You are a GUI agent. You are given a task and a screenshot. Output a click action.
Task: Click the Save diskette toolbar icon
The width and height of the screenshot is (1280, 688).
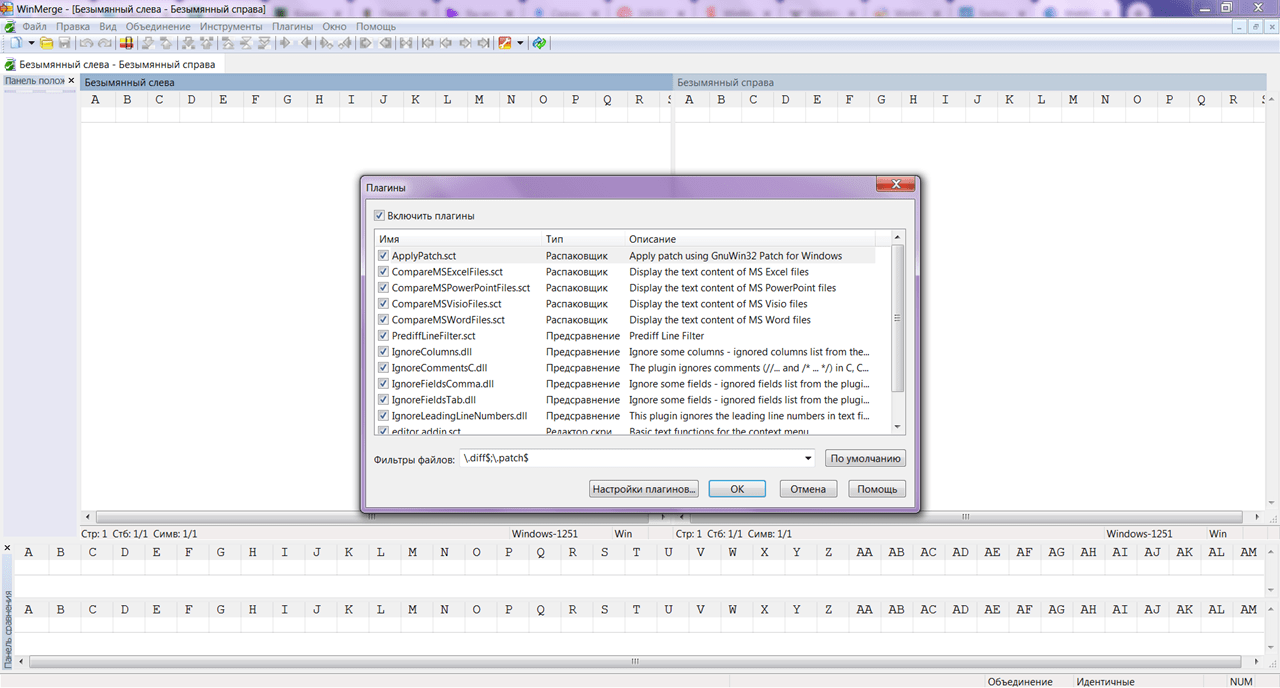[x=64, y=43]
